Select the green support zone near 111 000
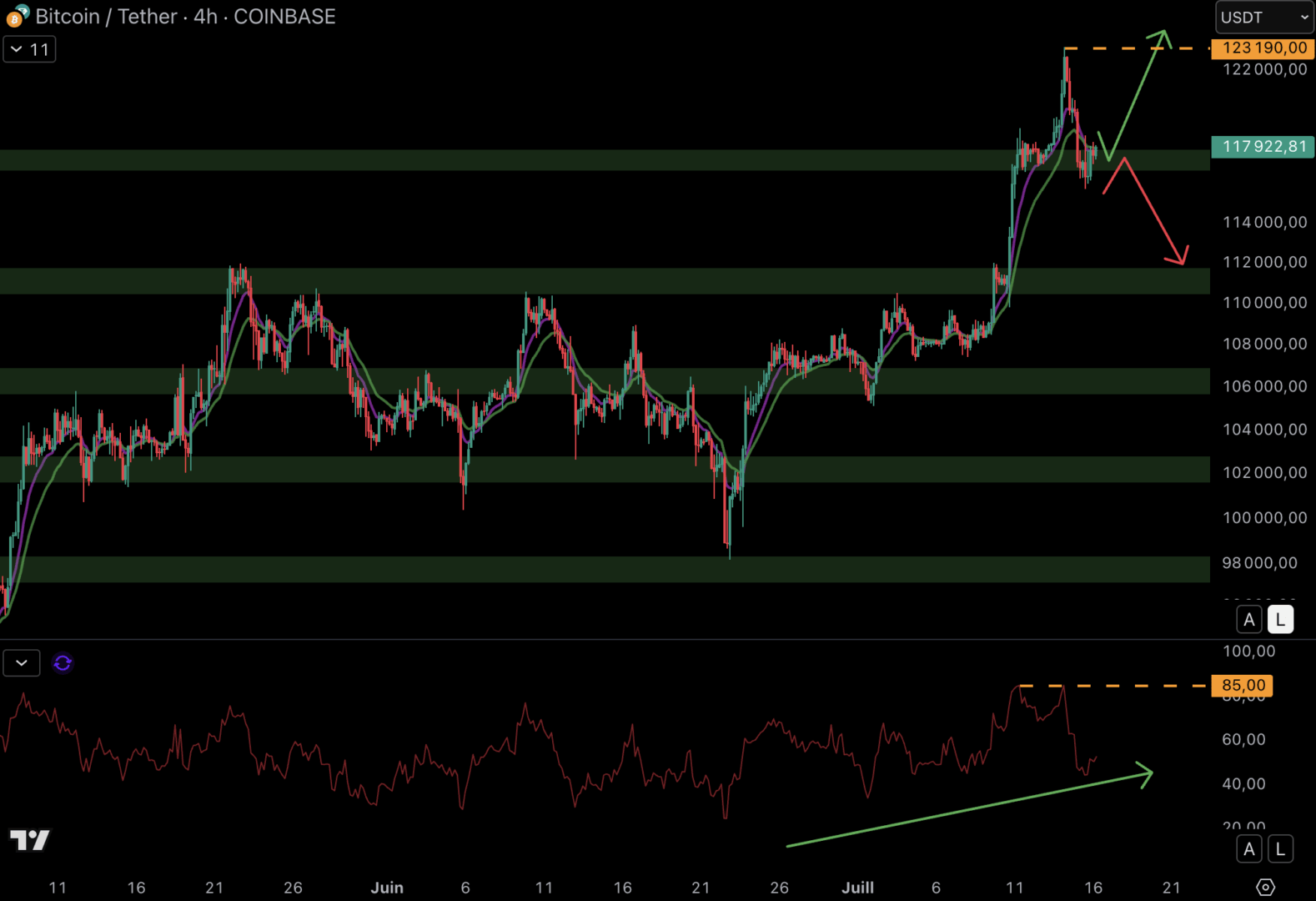Viewport: 1316px width, 901px height. click(605, 281)
